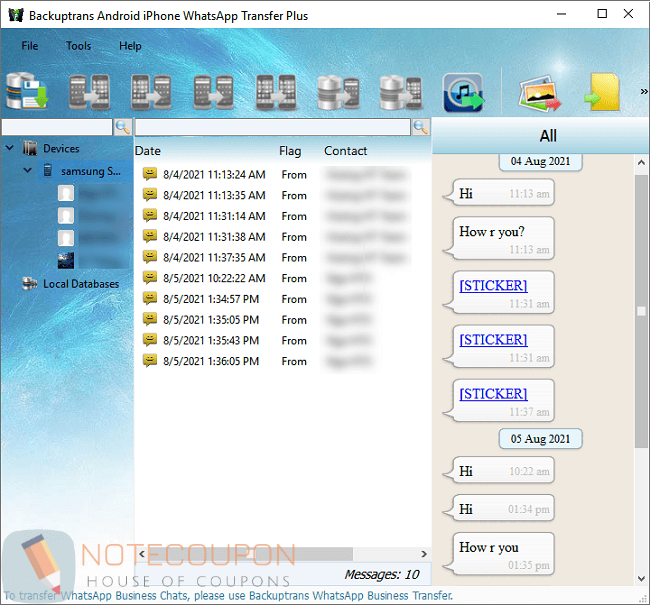Select the first contact avatar under samsung
The image size is (650, 605).
tap(66, 193)
